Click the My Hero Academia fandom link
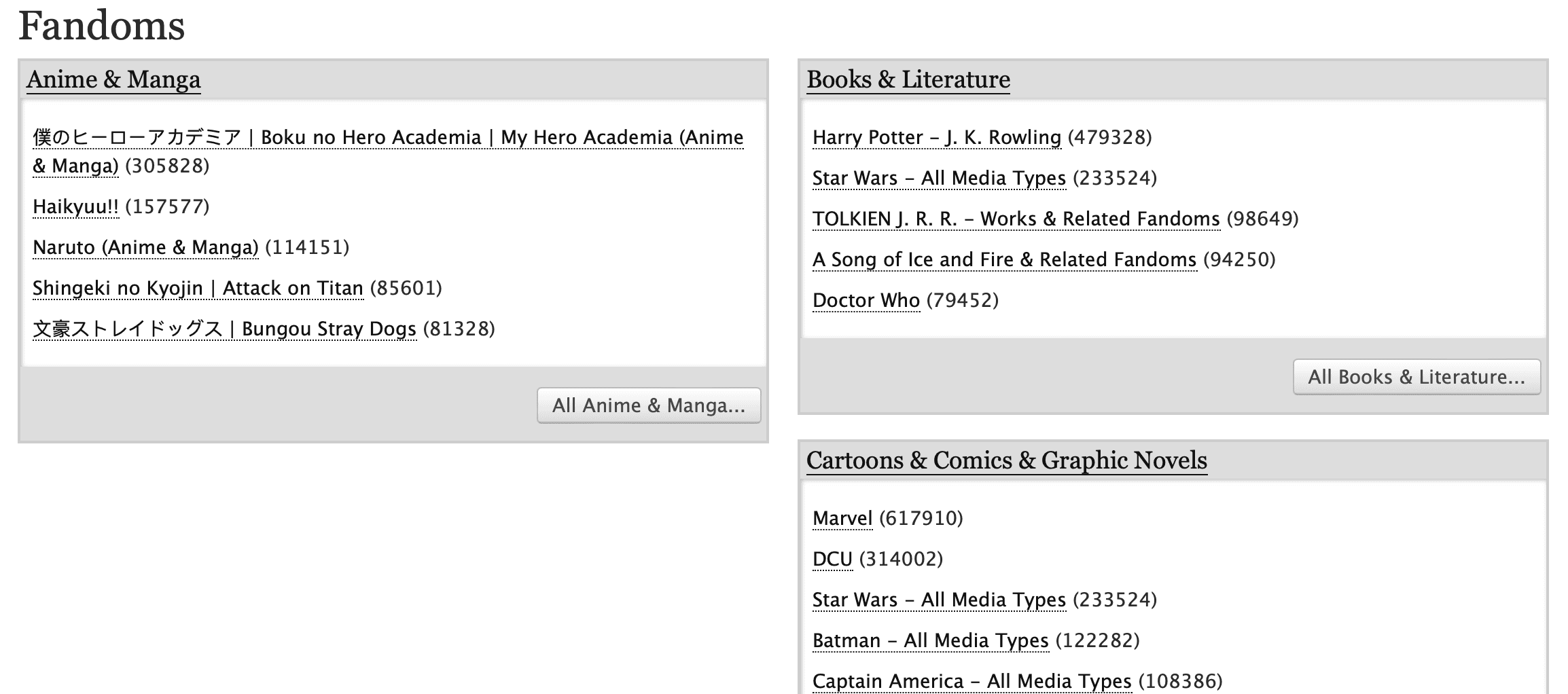Viewport: 1568px width, 694px height. [x=387, y=138]
